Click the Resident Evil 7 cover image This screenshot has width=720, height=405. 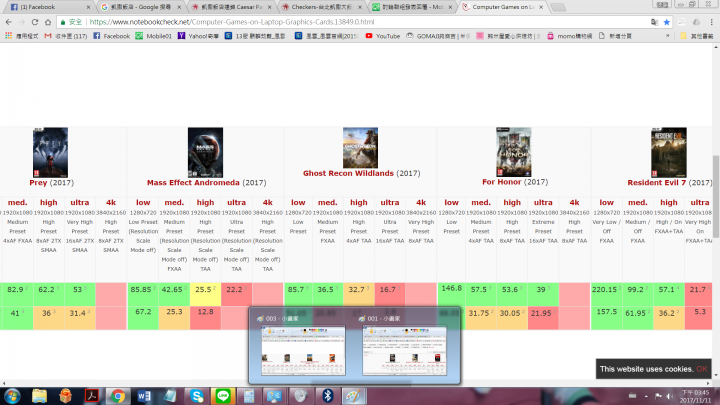click(x=669, y=152)
